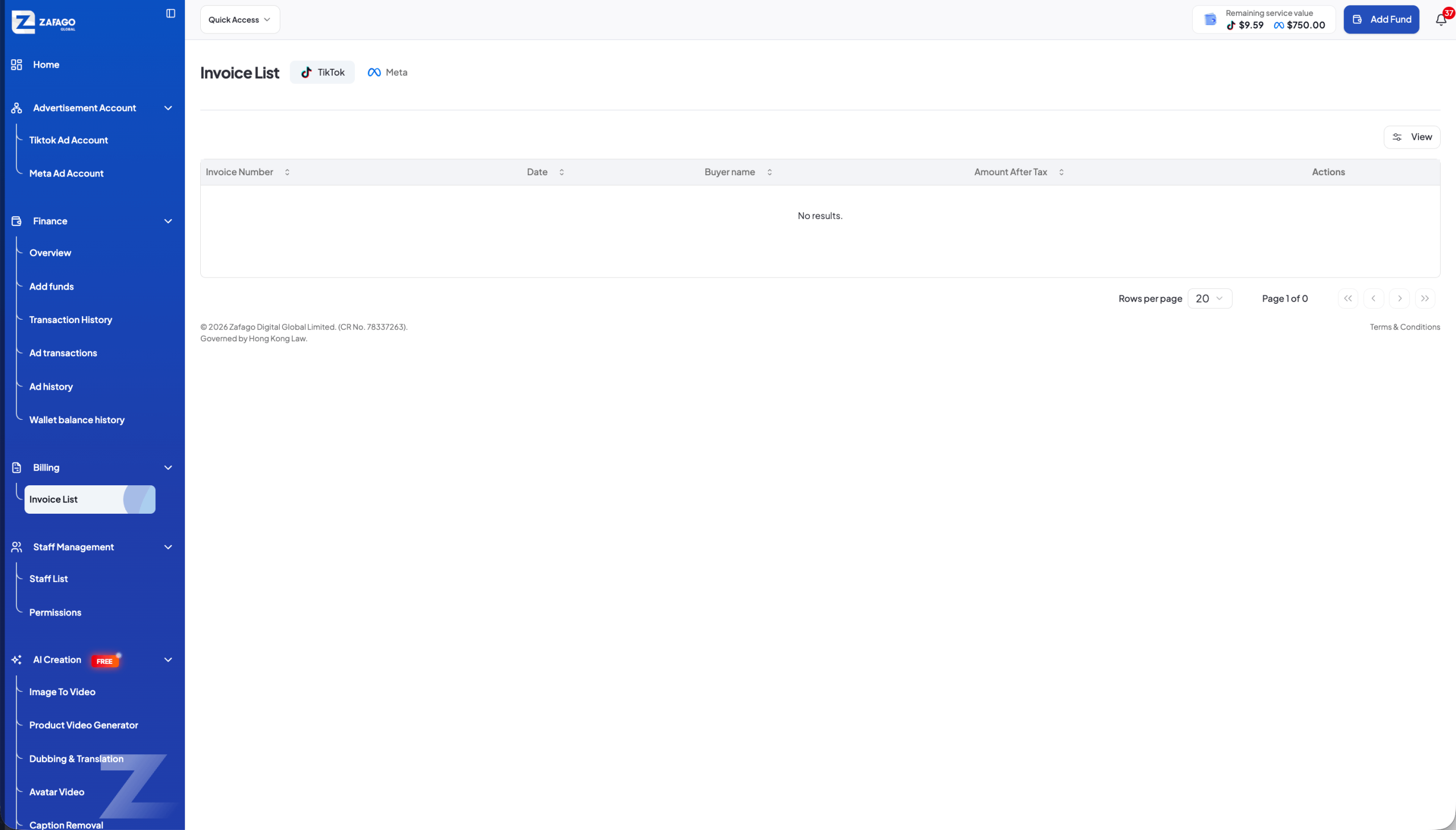
Task: Open Meta Ad Account menu item
Action: coord(66,174)
